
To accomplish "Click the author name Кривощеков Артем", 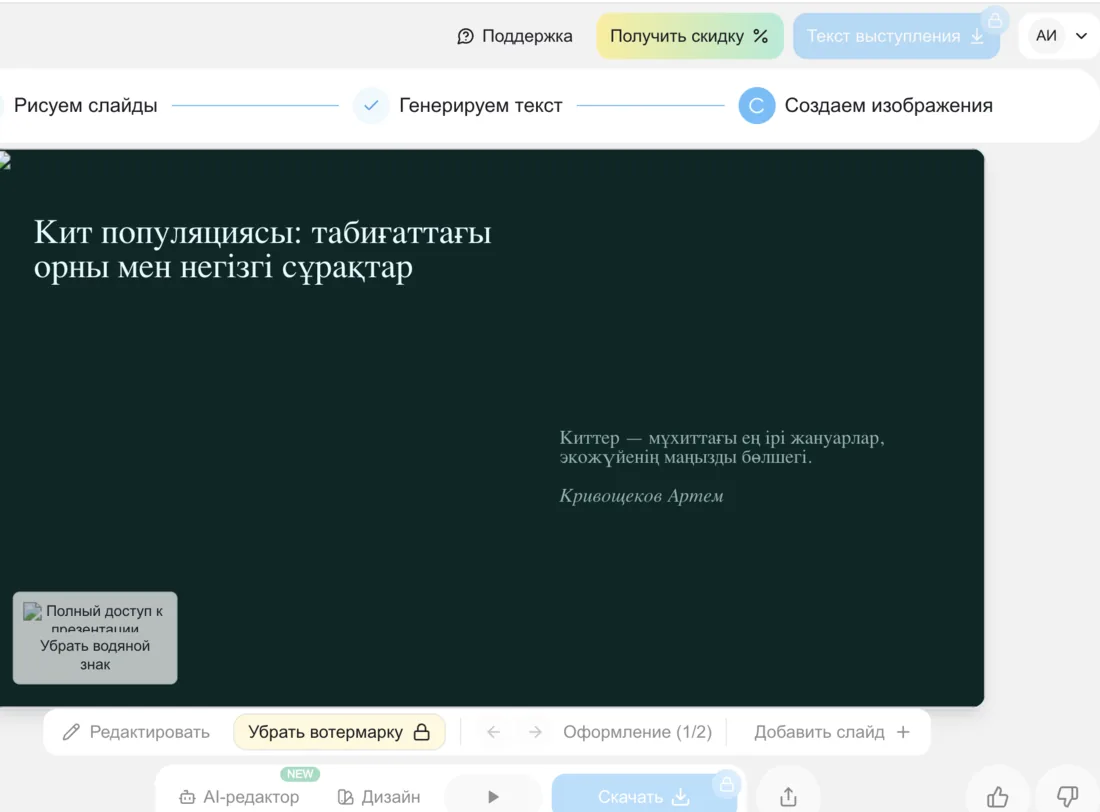I will click(x=641, y=495).
